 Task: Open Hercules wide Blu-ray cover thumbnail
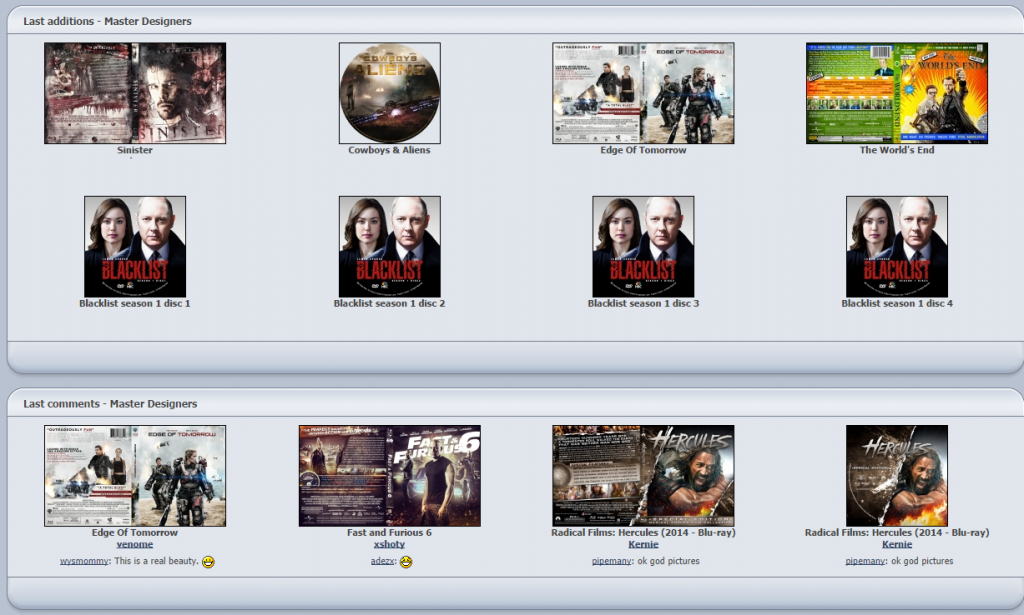pyautogui.click(x=643, y=476)
